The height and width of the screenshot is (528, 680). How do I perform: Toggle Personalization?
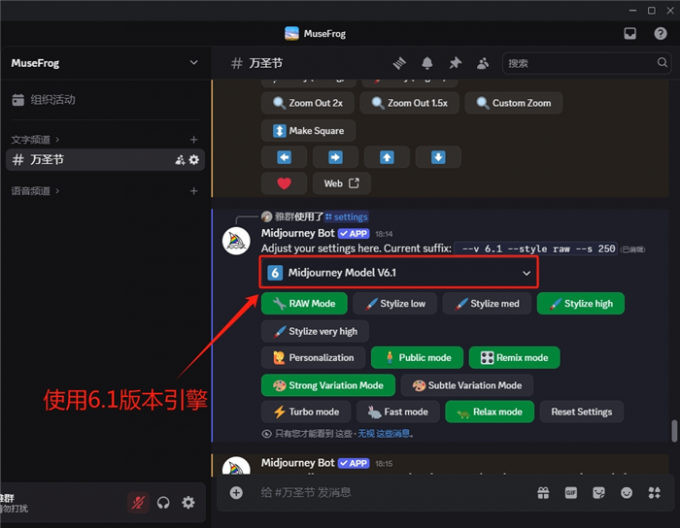tap(313, 358)
